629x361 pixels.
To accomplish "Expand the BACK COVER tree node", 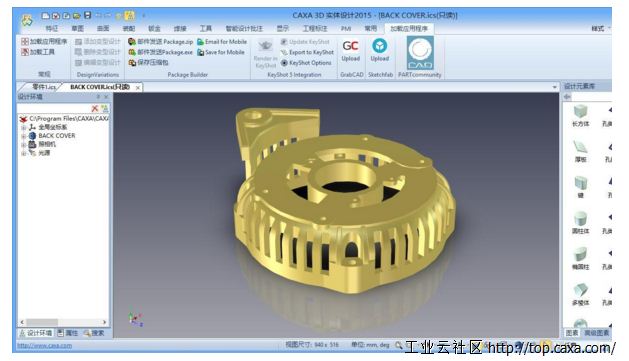I will [23, 136].
